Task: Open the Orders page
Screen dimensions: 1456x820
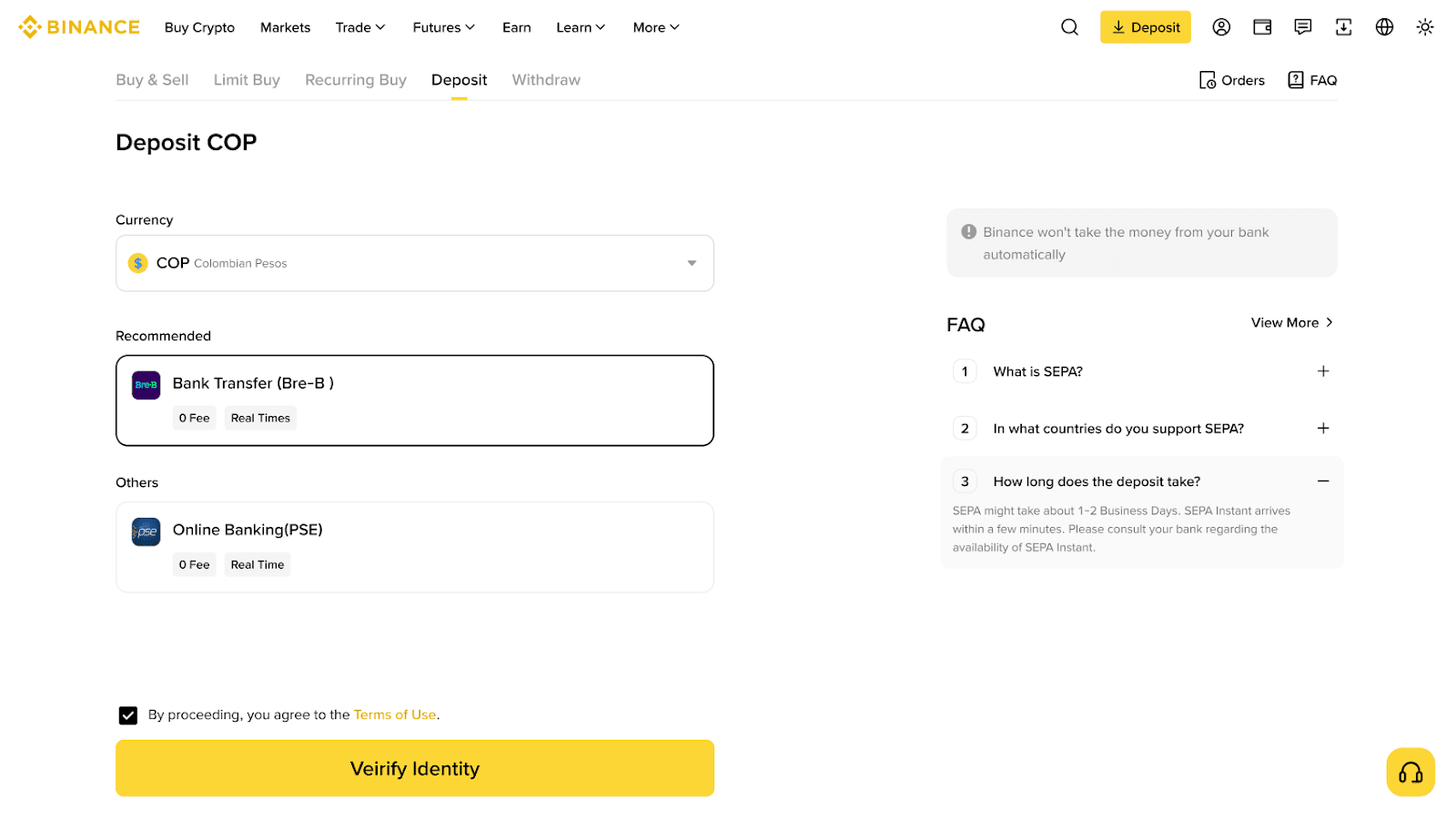Action: 1232,80
